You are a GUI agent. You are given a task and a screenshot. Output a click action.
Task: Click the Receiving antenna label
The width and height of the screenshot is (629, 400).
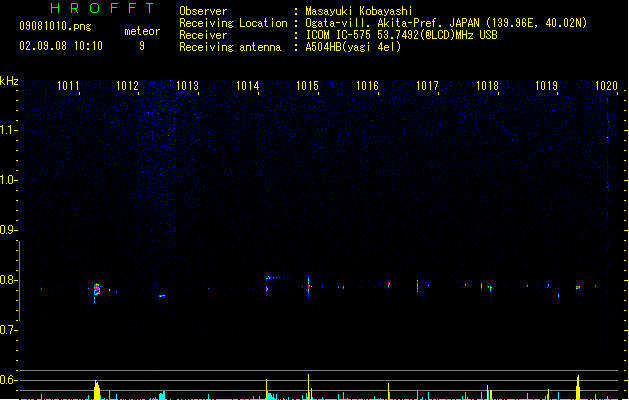pos(230,47)
